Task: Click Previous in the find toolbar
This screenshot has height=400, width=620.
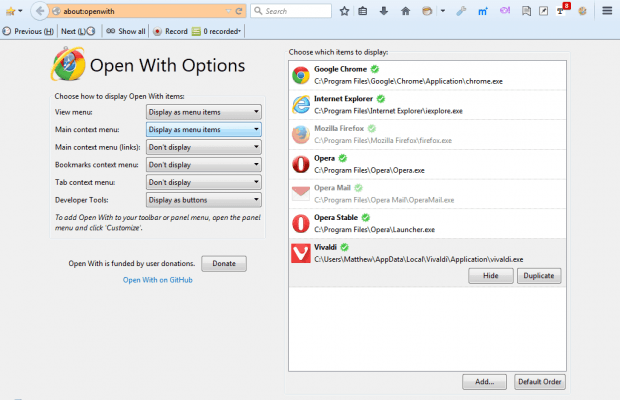Action: click(28, 31)
